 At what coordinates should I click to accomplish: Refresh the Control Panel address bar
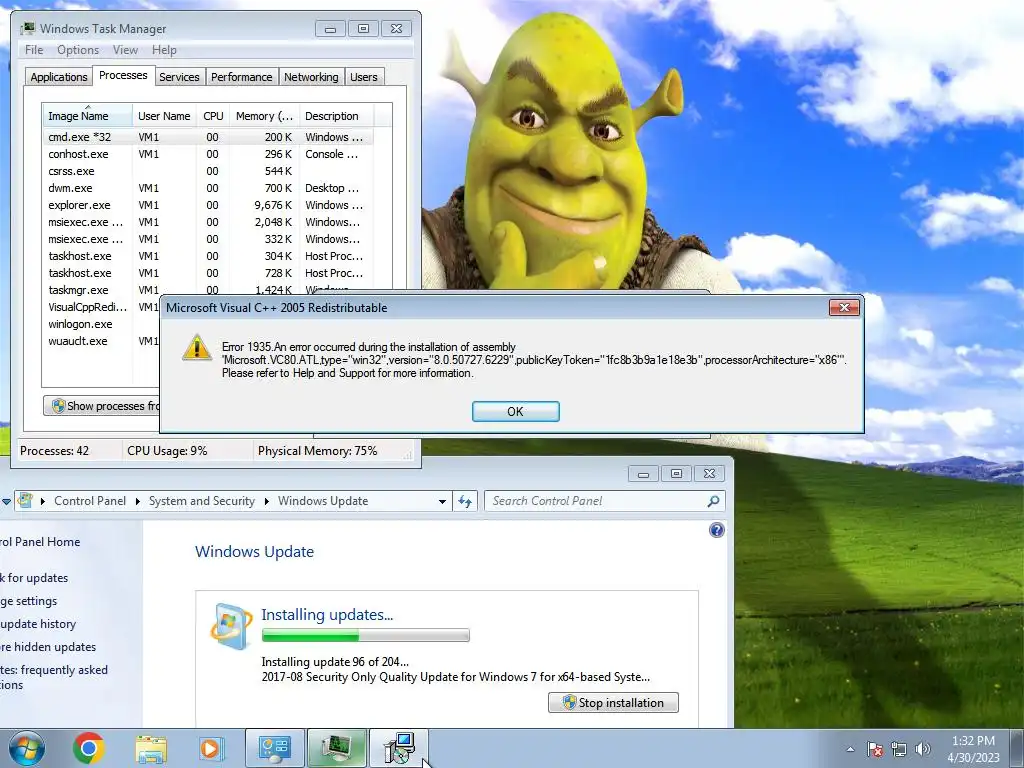point(464,501)
